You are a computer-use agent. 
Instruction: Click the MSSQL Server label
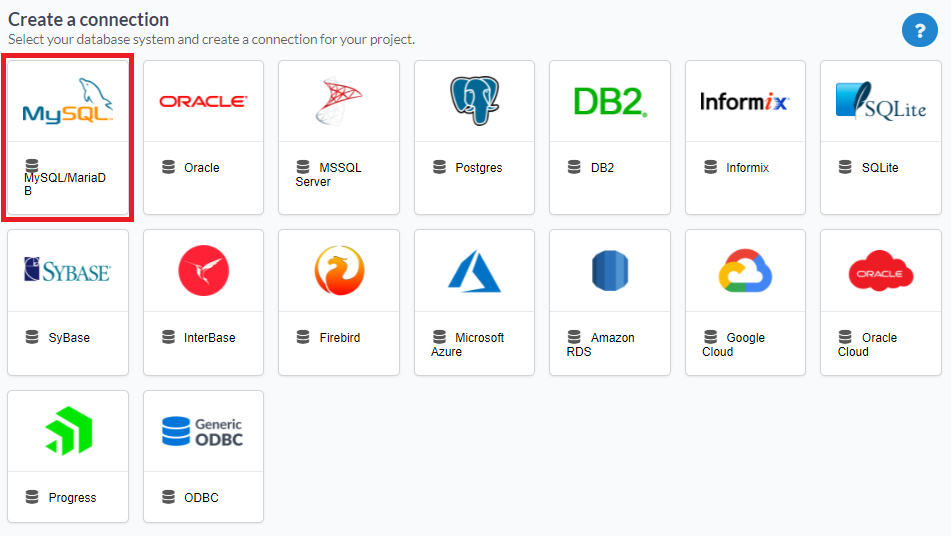tap(328, 175)
